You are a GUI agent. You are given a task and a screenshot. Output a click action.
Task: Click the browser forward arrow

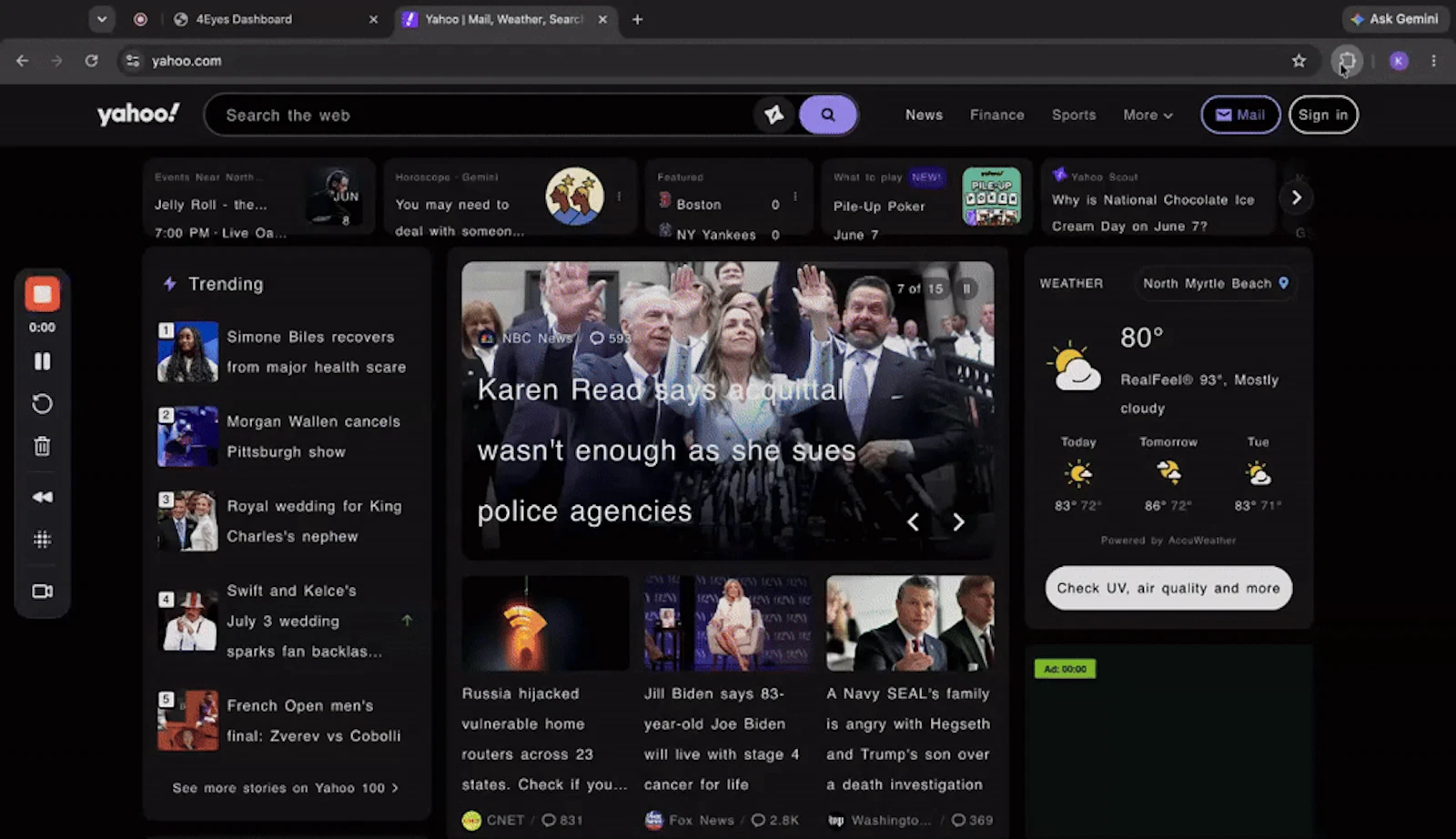56,61
